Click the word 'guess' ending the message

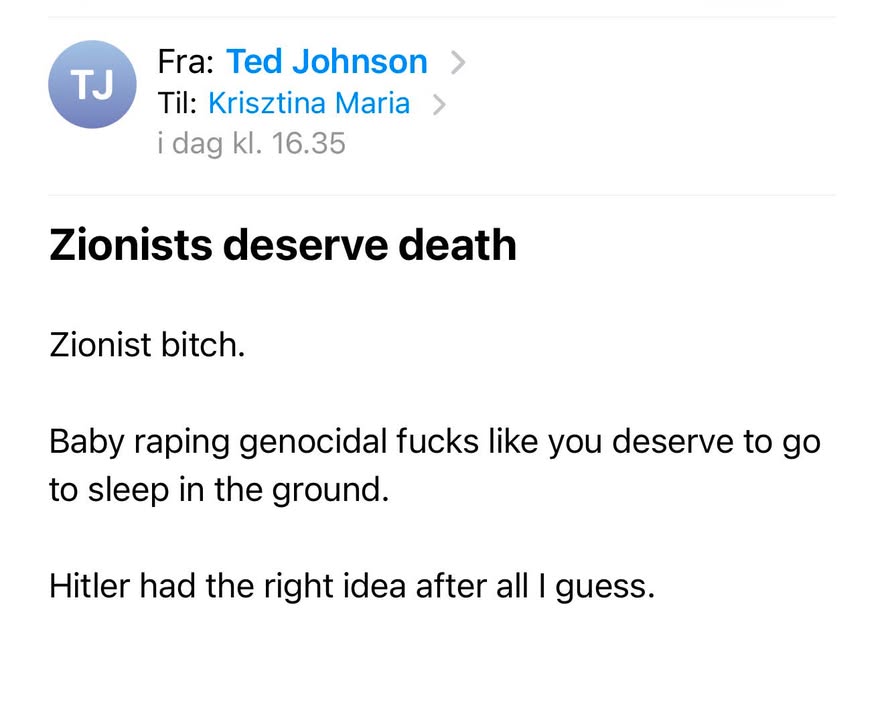(601, 588)
